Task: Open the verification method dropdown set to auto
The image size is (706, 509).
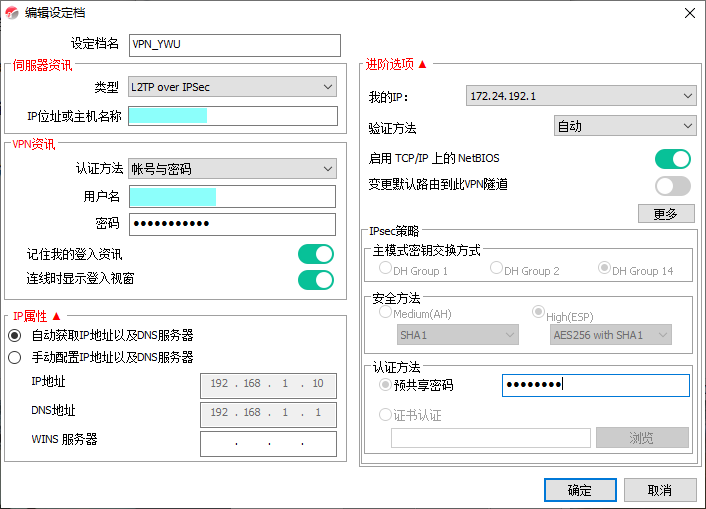Action: [624, 127]
